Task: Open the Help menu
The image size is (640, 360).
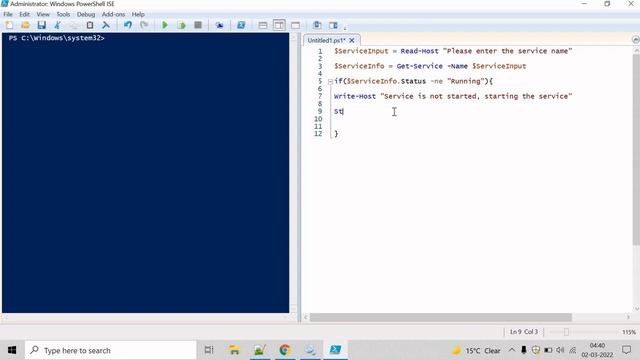Action: tap(138, 14)
